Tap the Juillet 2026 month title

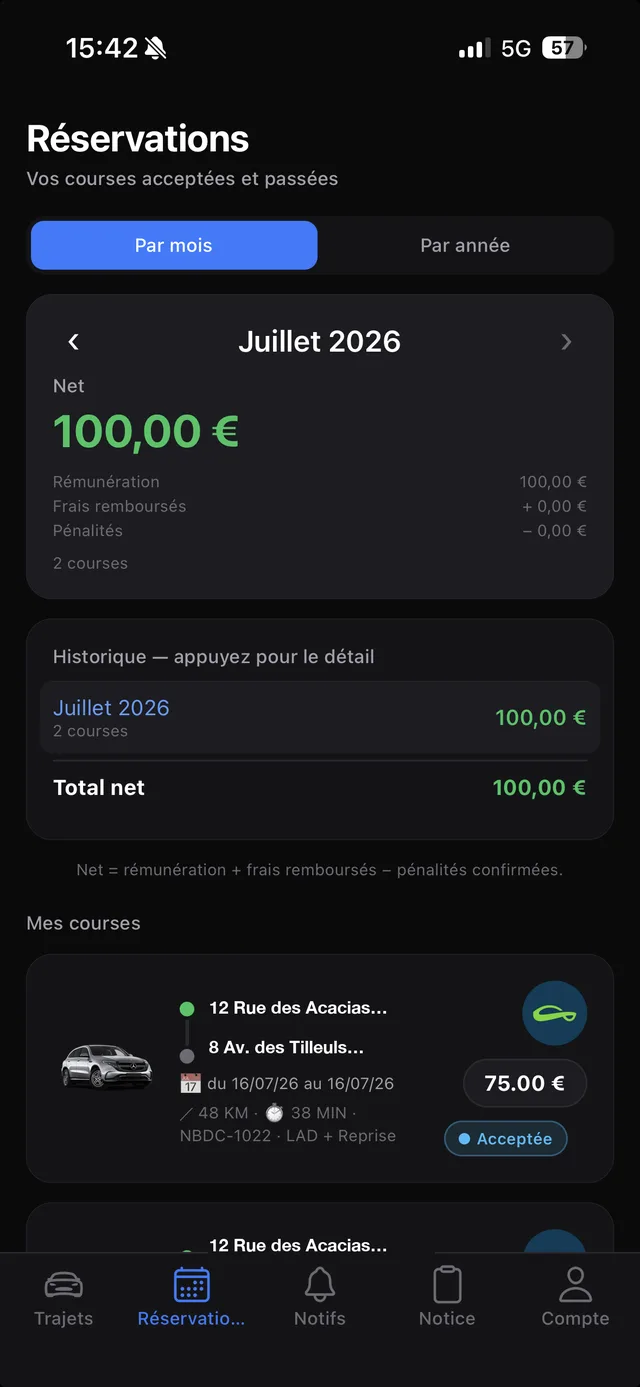(x=320, y=342)
